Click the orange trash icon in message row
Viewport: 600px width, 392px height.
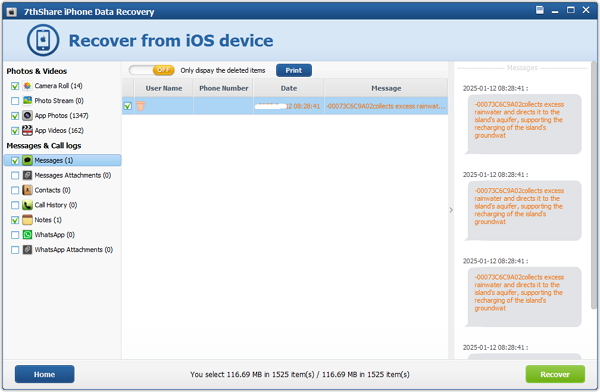[141, 106]
